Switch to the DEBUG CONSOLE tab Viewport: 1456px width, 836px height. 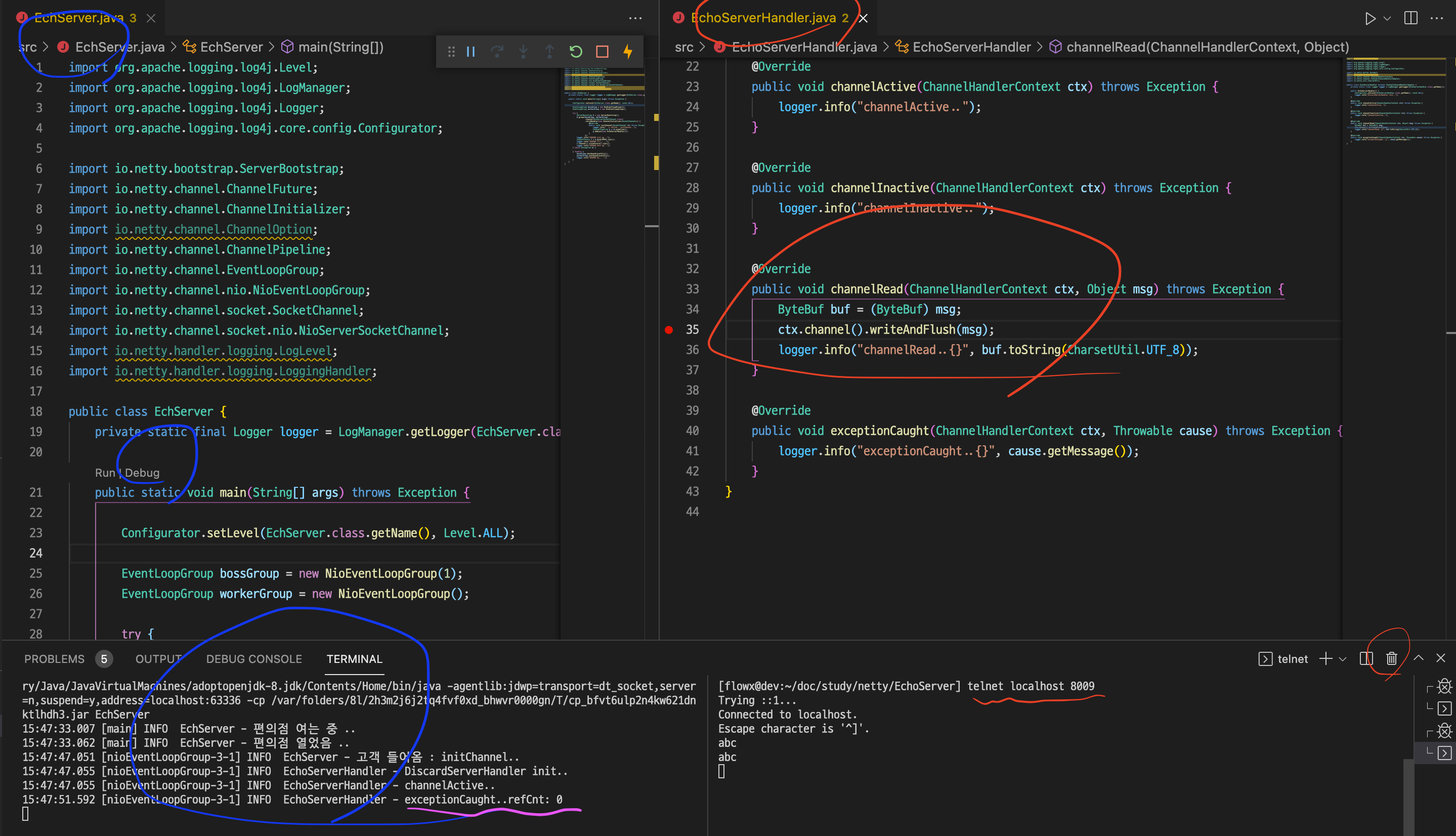click(x=253, y=659)
